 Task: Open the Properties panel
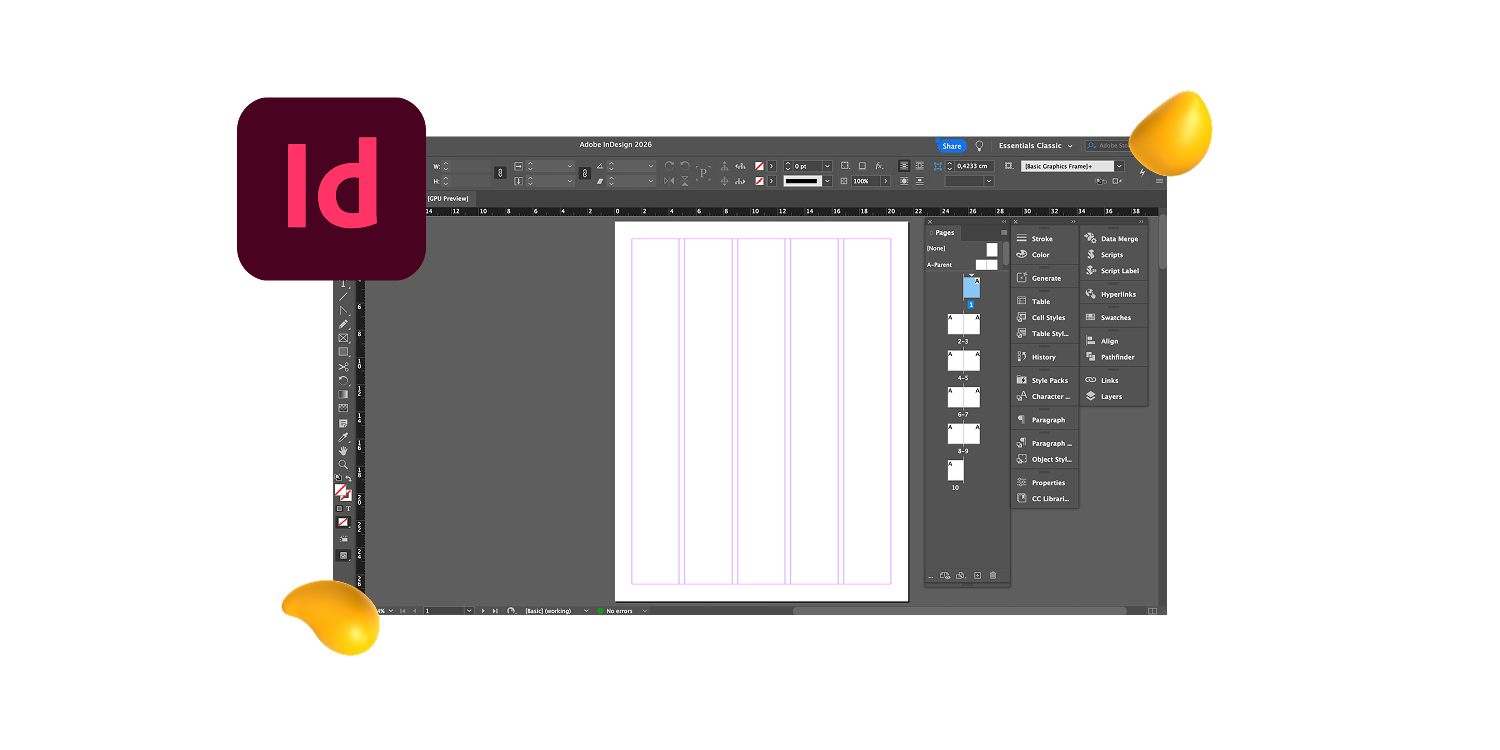(1042, 482)
